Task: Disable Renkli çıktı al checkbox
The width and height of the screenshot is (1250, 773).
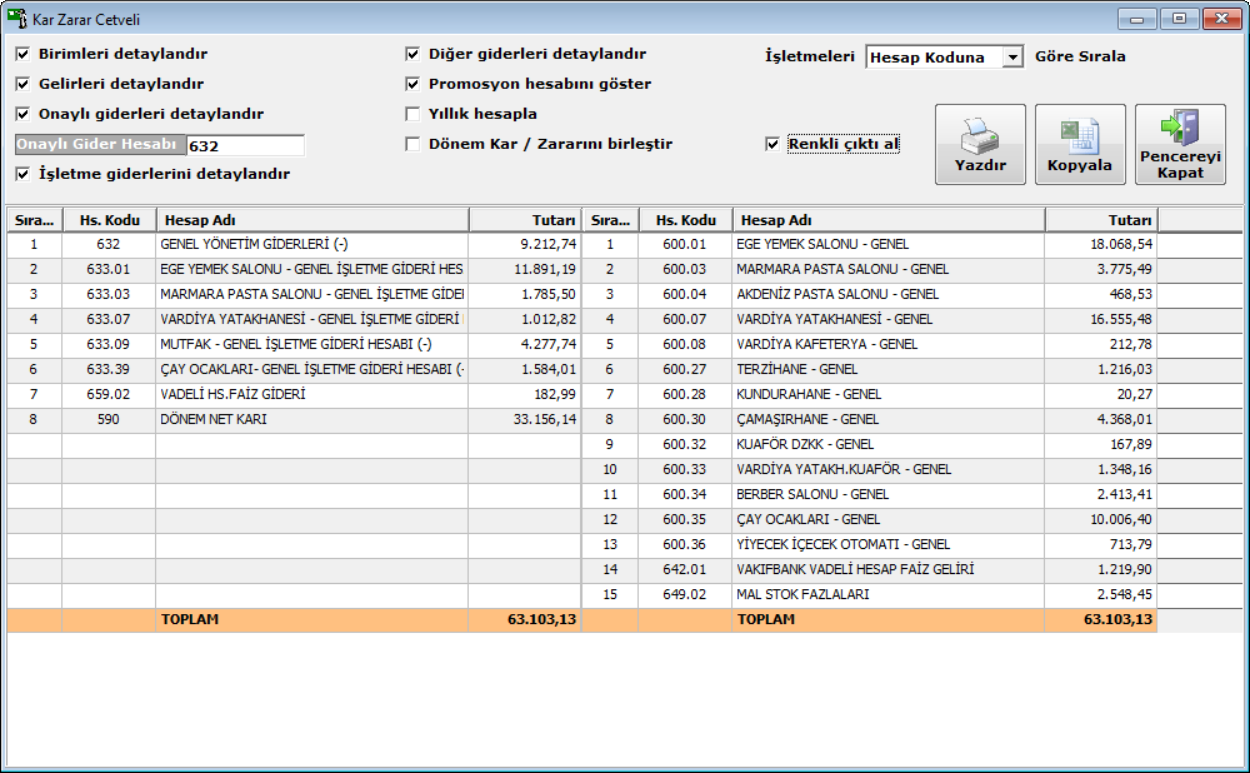Action: [772, 144]
